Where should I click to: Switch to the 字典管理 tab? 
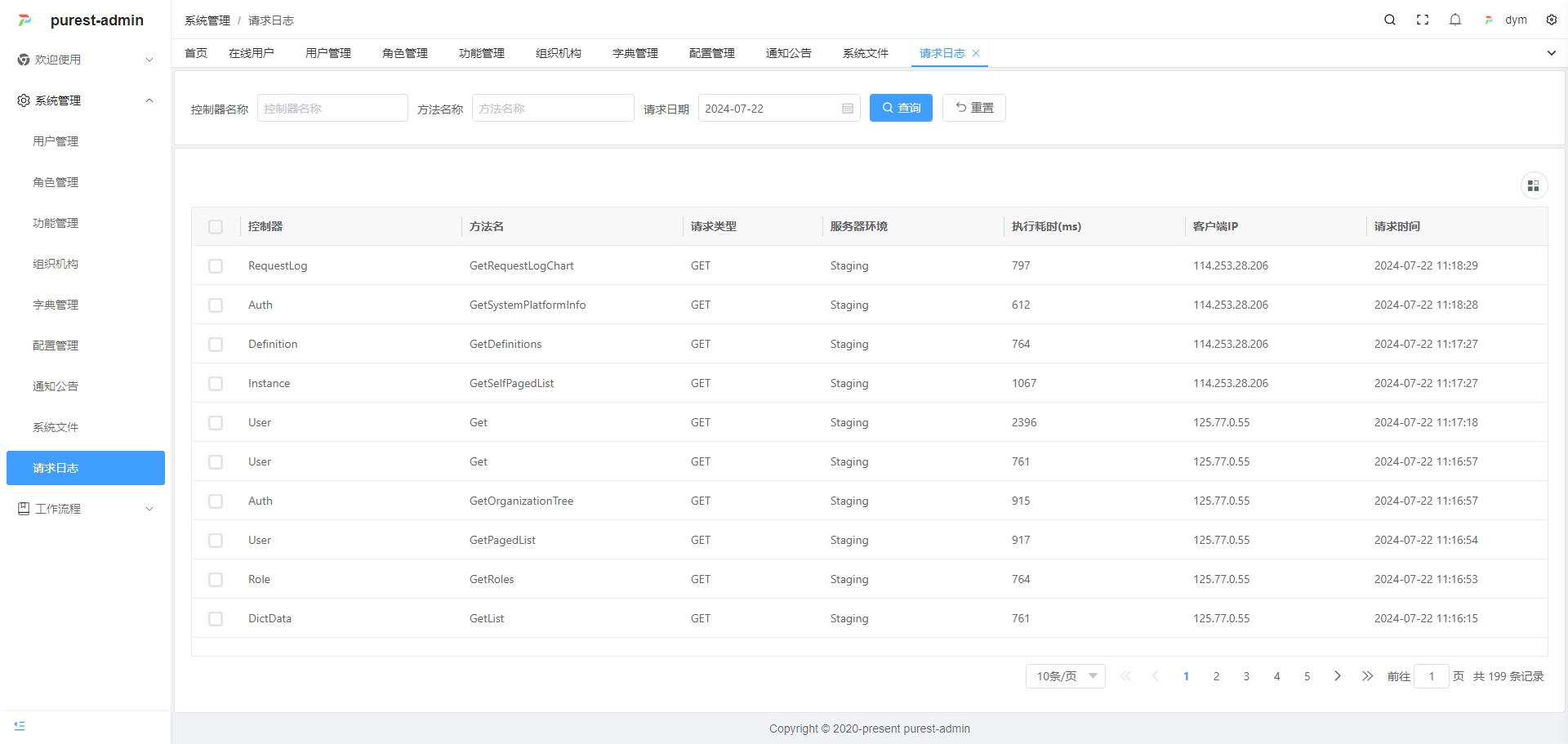(635, 53)
